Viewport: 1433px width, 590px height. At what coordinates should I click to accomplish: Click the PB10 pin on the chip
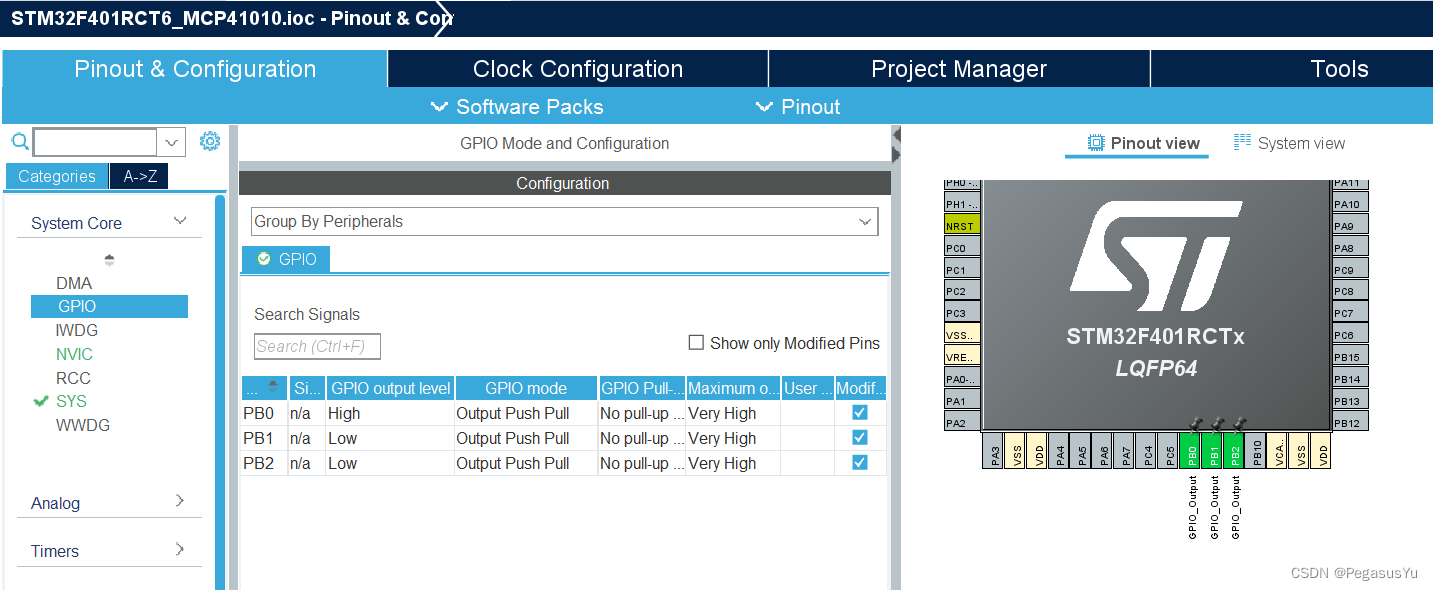click(x=1257, y=451)
